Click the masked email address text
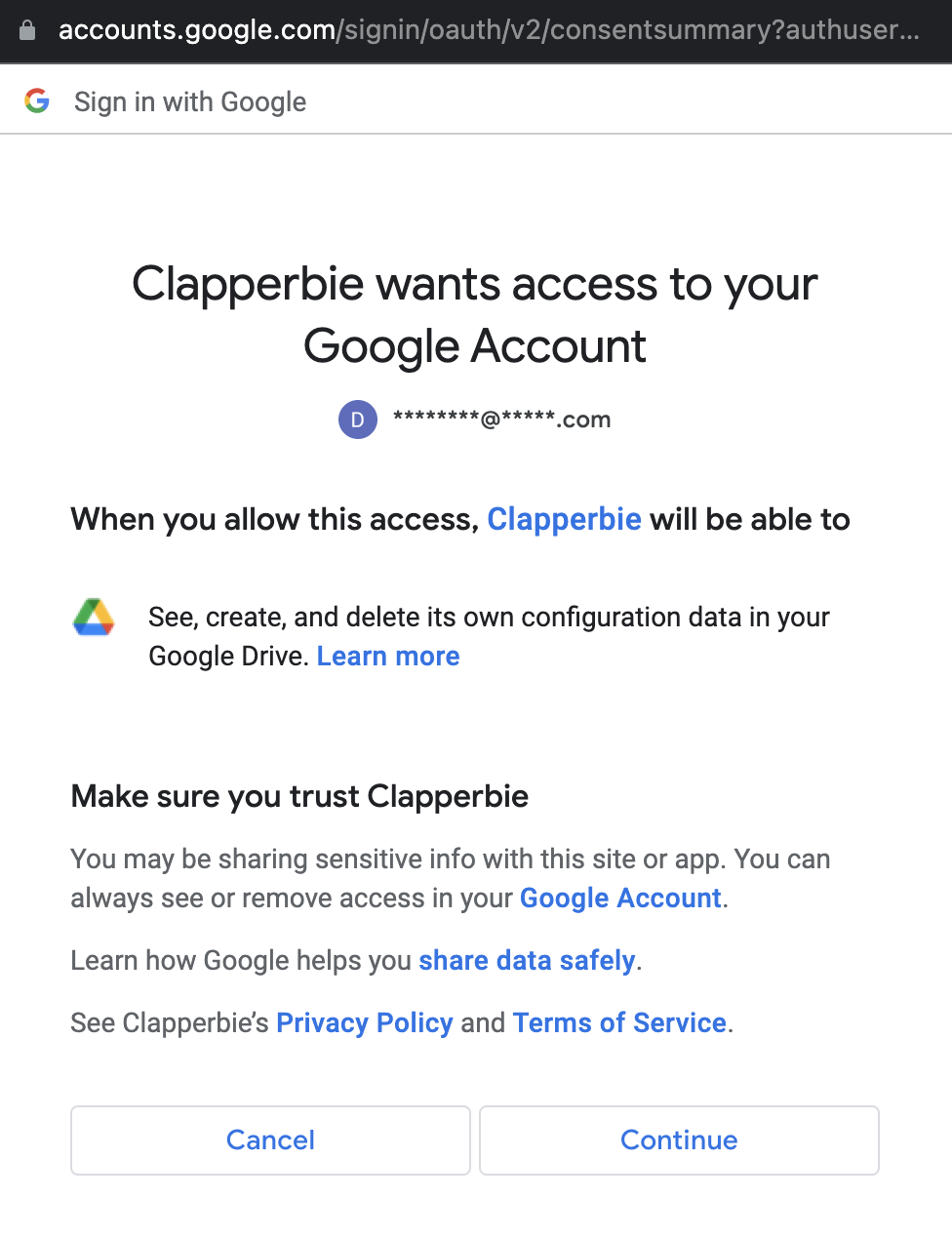 coord(501,420)
